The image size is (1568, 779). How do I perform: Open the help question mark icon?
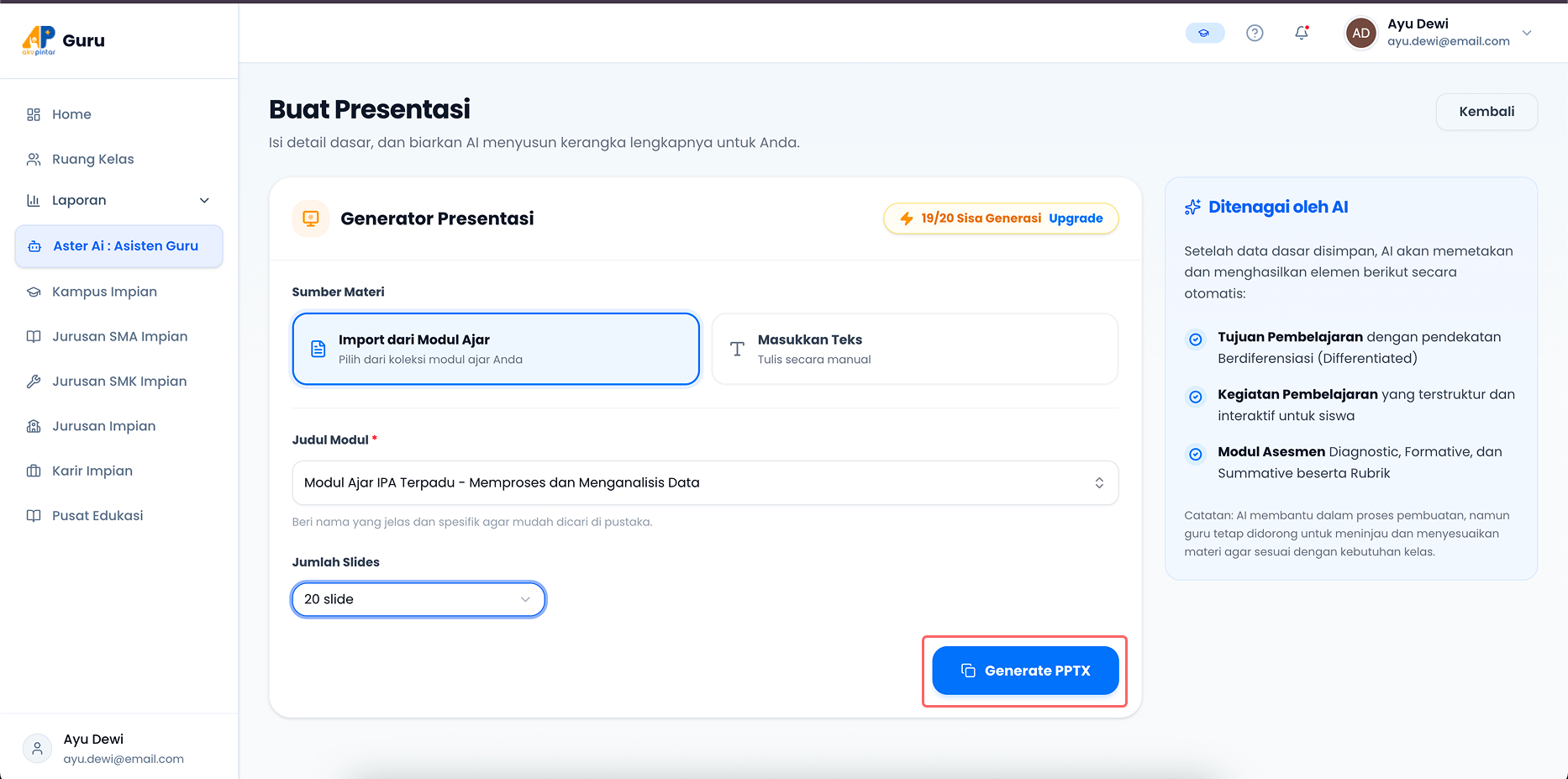point(1255,33)
